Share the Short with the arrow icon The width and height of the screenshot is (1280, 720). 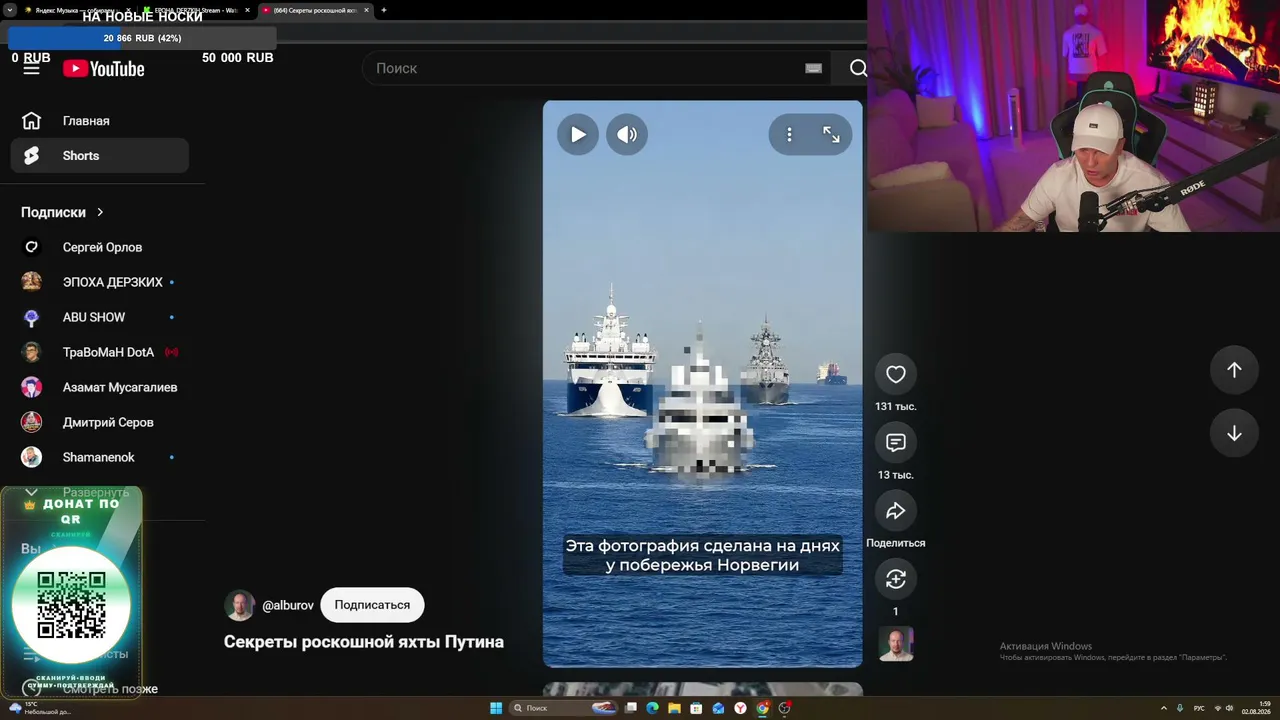896,510
